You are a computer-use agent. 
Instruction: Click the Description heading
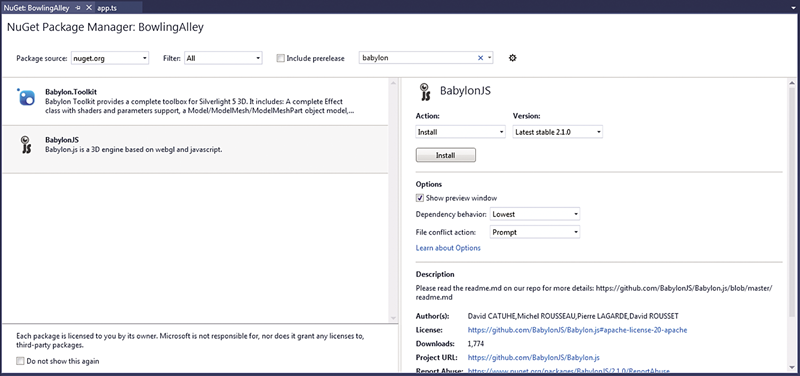pyautogui.click(x=435, y=274)
